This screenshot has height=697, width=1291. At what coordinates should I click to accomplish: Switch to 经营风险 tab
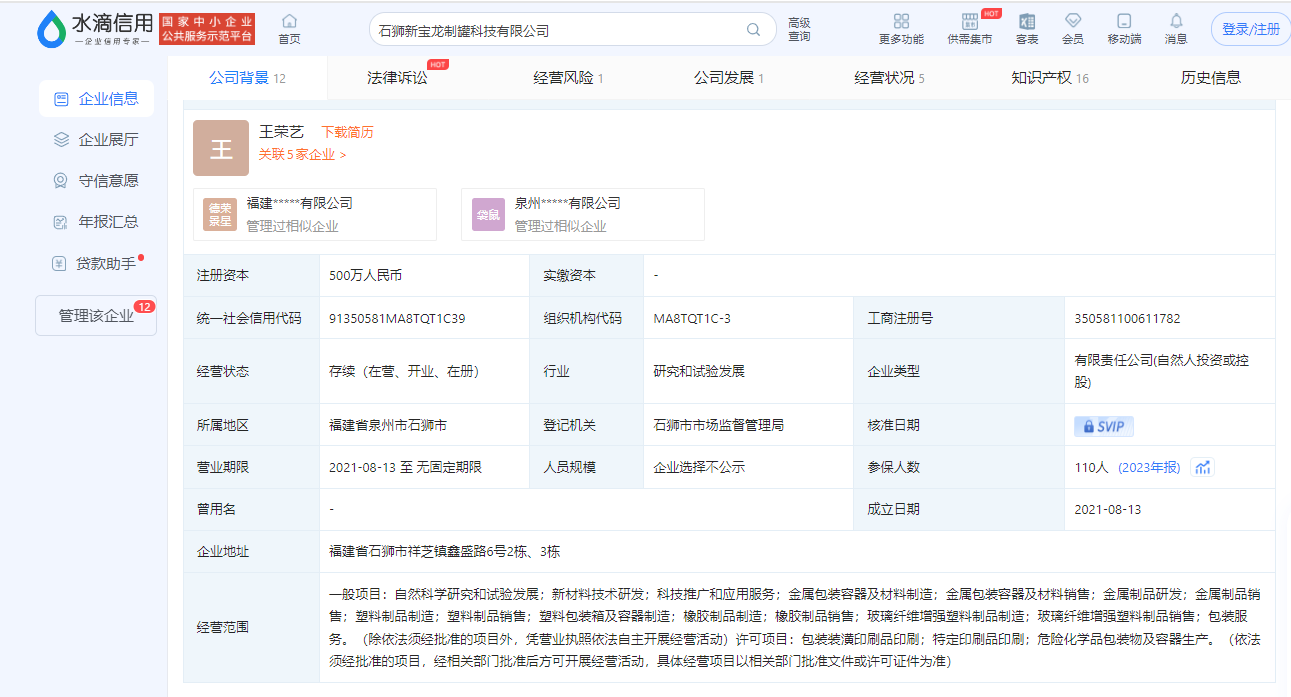[568, 78]
